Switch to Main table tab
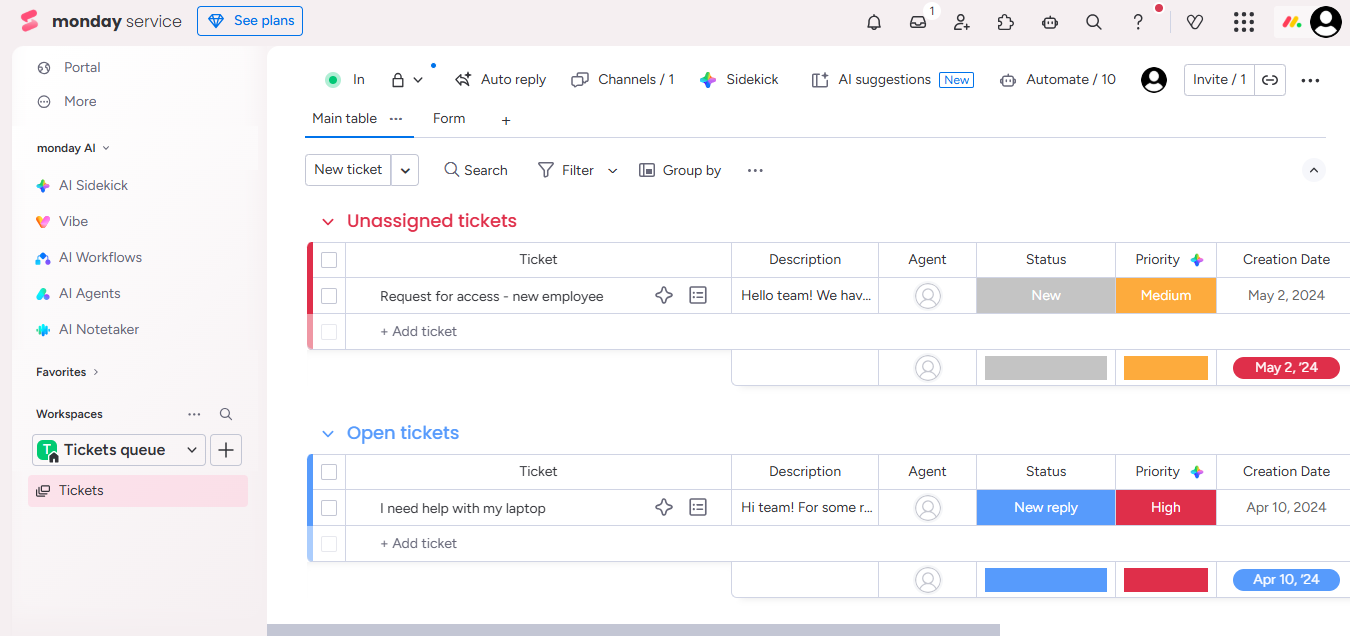 344,118
